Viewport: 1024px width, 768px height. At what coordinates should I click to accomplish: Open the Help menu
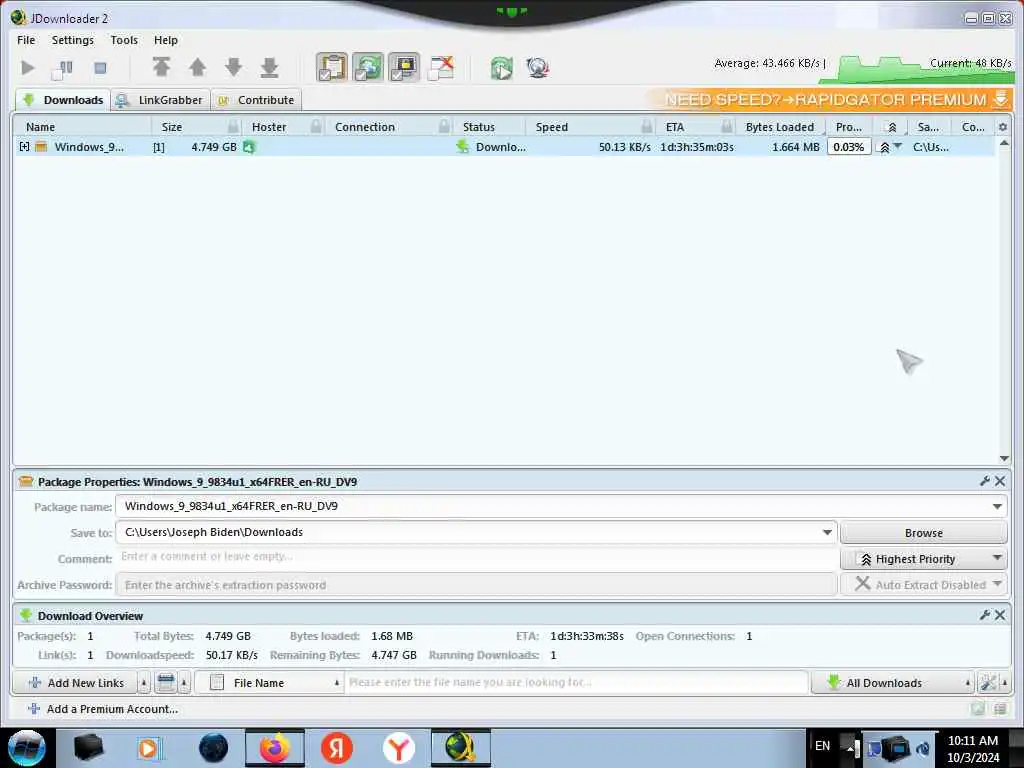(166, 40)
